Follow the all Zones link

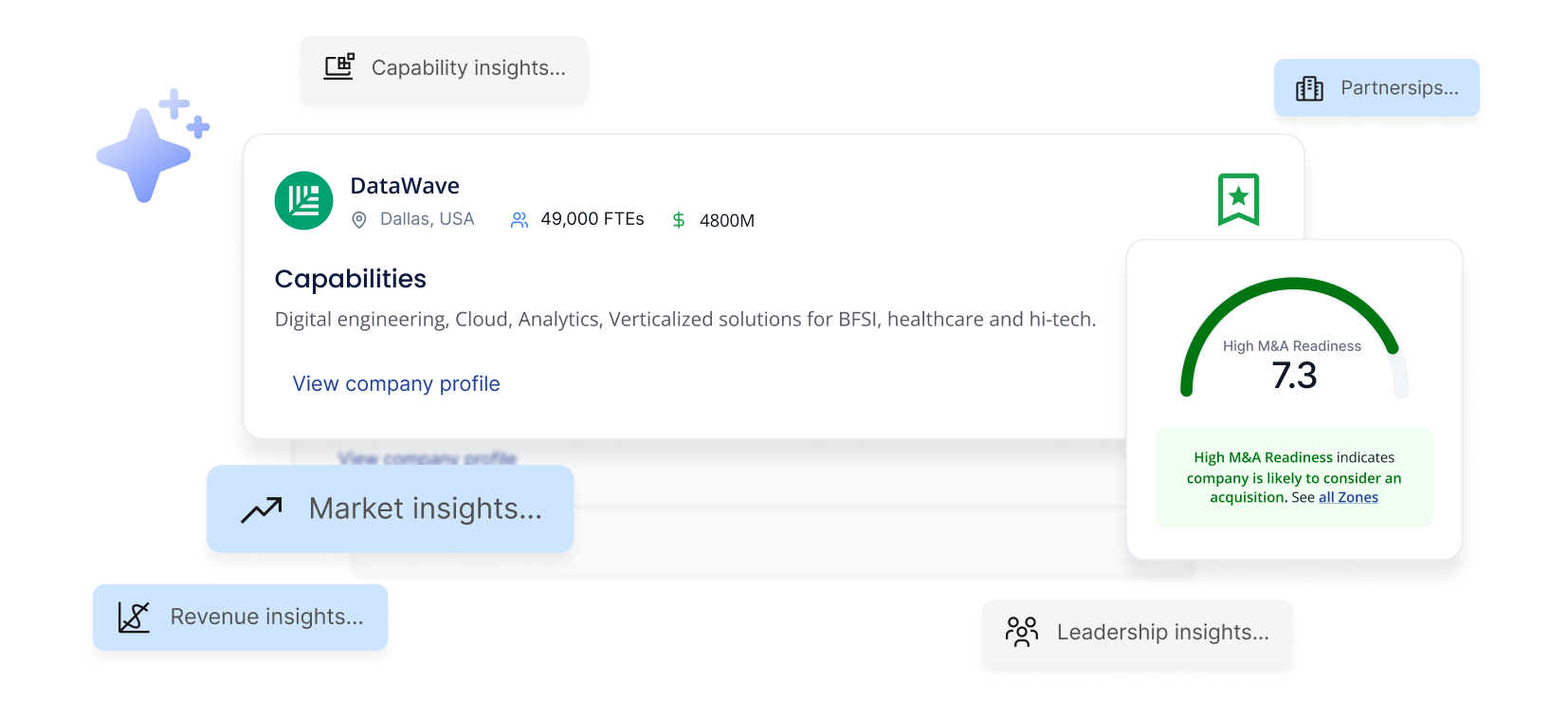click(x=1348, y=498)
